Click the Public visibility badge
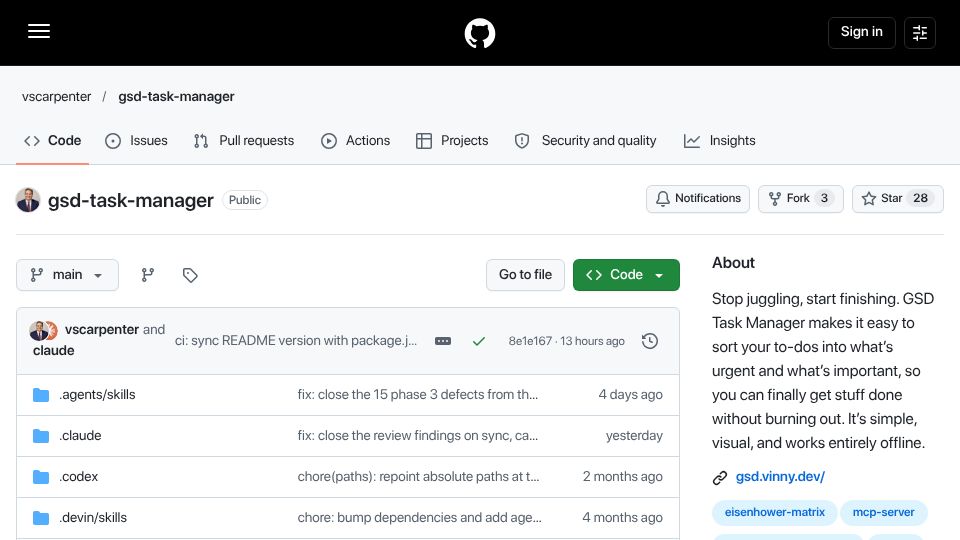Viewport: 960px width, 540px height. pyautogui.click(x=245, y=200)
